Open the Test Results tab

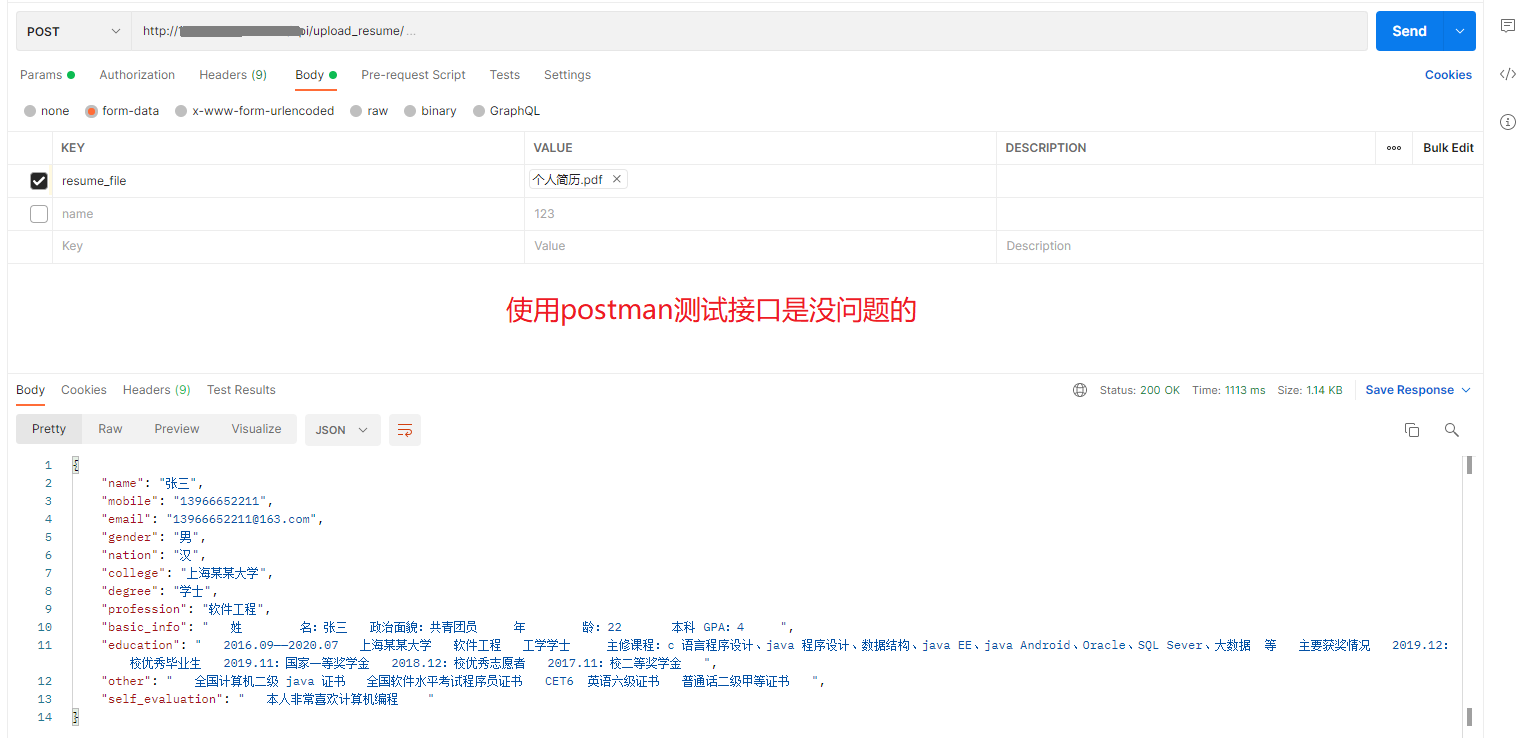click(241, 390)
